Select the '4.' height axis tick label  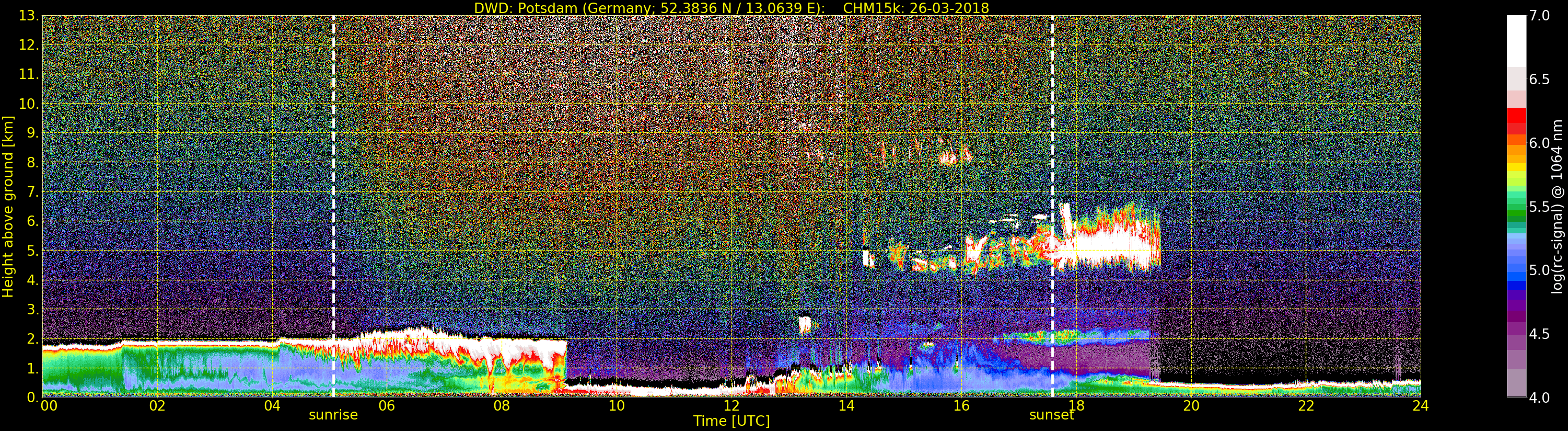(x=33, y=280)
